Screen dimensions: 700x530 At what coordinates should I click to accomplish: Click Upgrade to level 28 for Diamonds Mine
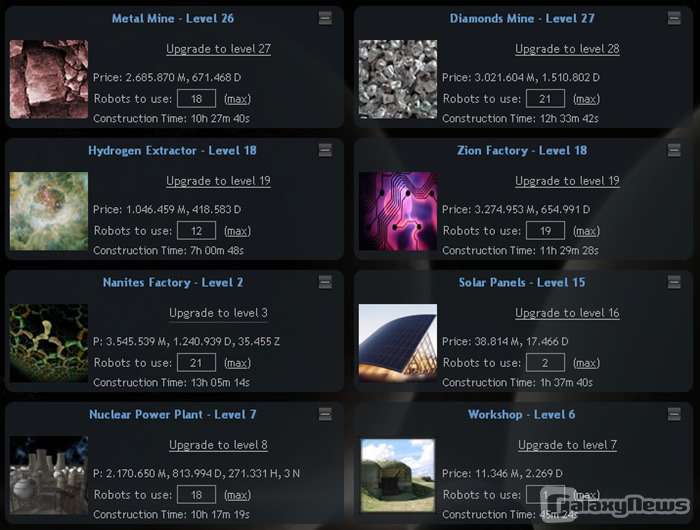pos(567,49)
